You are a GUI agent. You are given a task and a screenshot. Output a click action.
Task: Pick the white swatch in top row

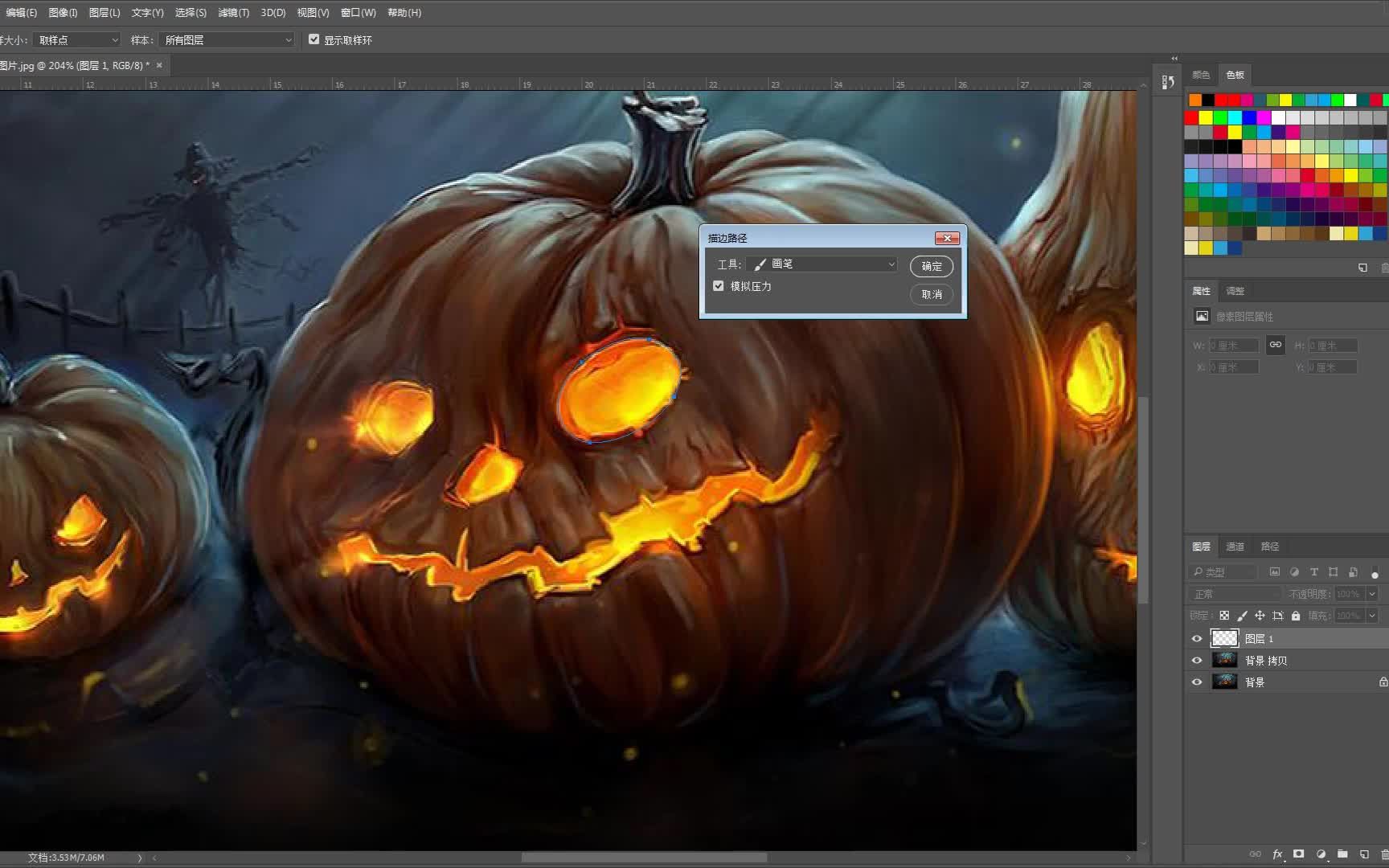1350,100
